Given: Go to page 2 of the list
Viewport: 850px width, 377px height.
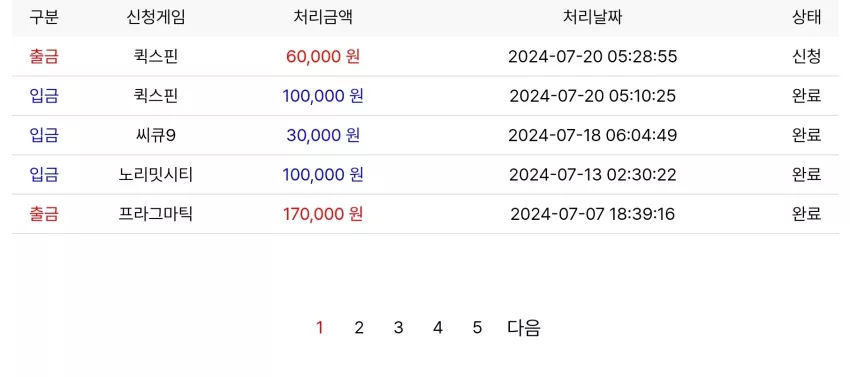Looking at the screenshot, I should tap(359, 328).
